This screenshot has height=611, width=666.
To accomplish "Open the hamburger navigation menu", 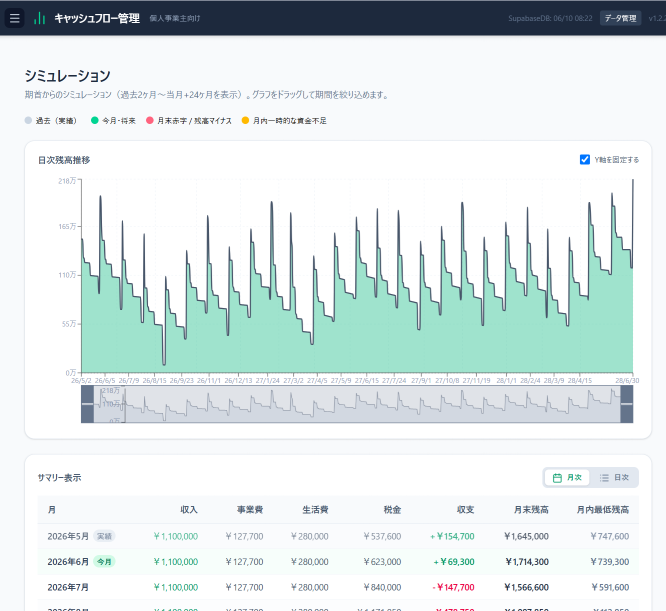I will [14, 18].
